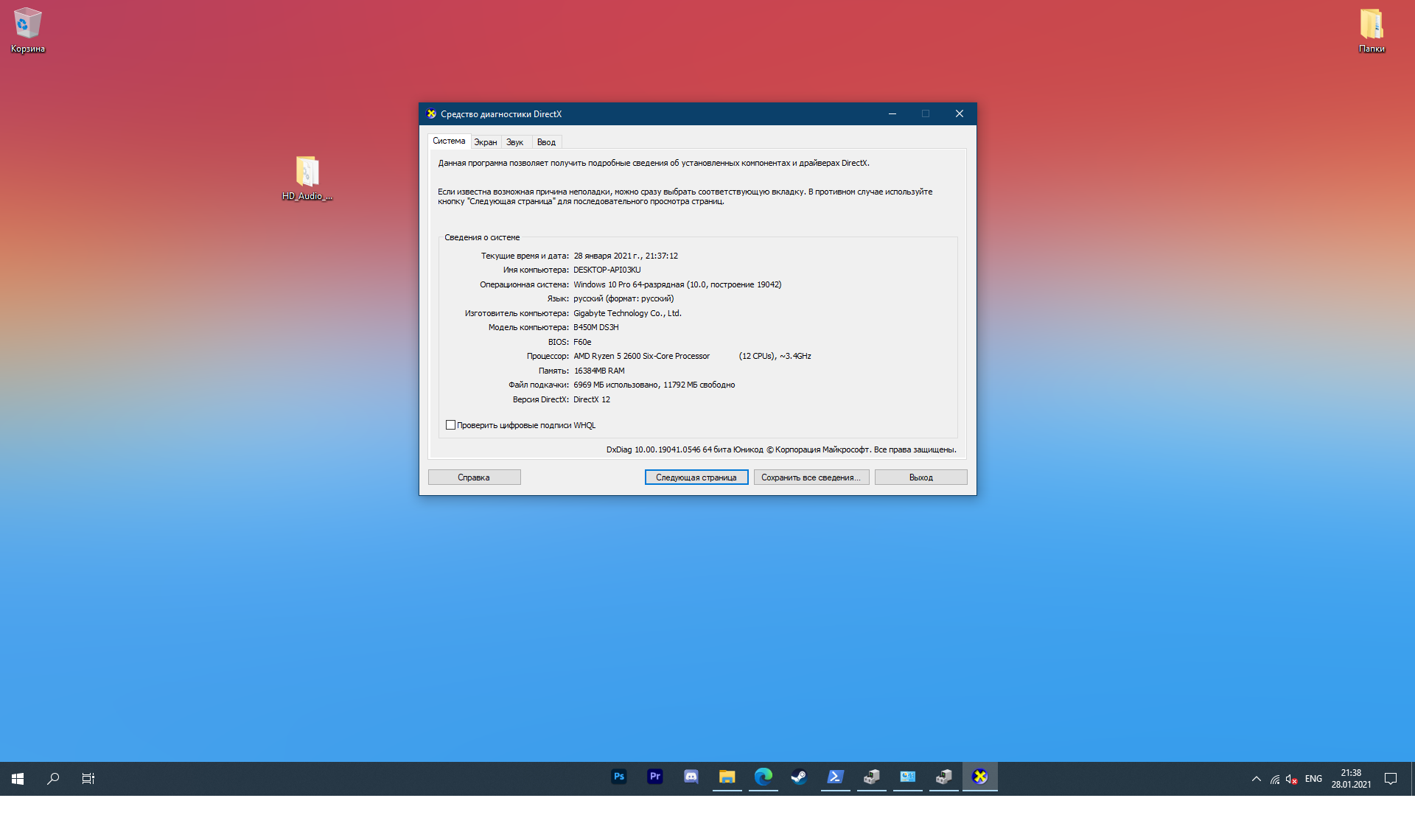Switch to PowerShell in the taskbar
Image resolution: width=1415 pixels, height=840 pixels.
click(836, 777)
